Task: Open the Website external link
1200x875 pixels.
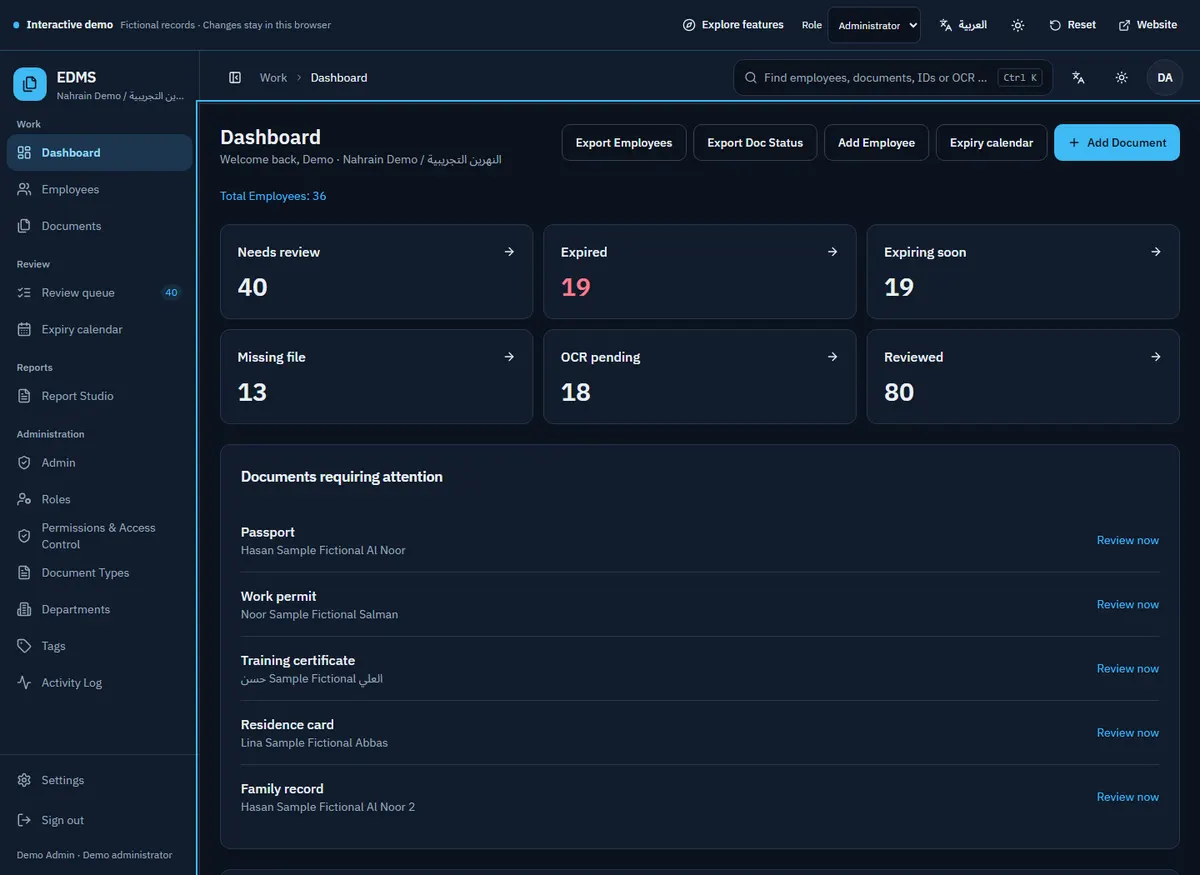Action: [x=1147, y=25]
